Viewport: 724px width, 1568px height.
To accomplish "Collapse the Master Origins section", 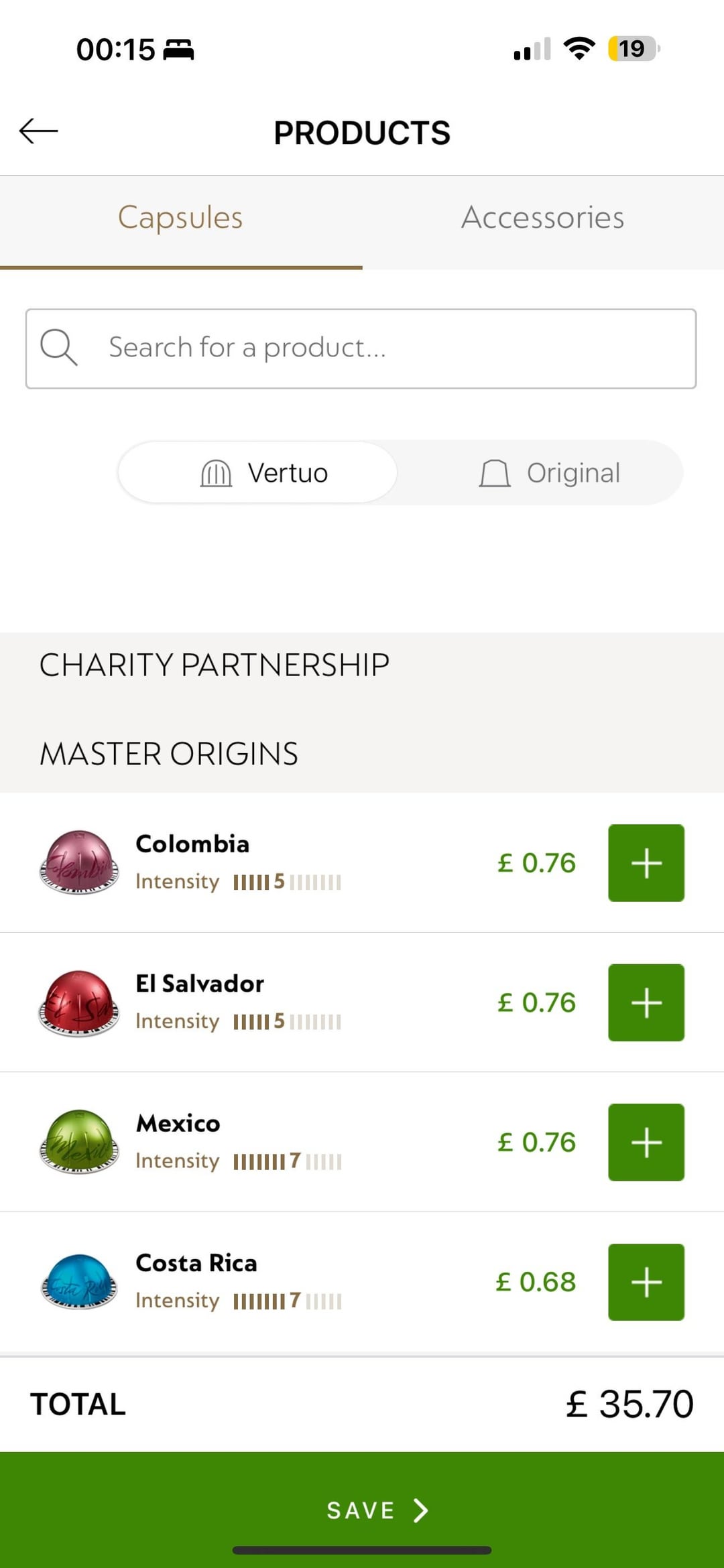I will tap(169, 754).
